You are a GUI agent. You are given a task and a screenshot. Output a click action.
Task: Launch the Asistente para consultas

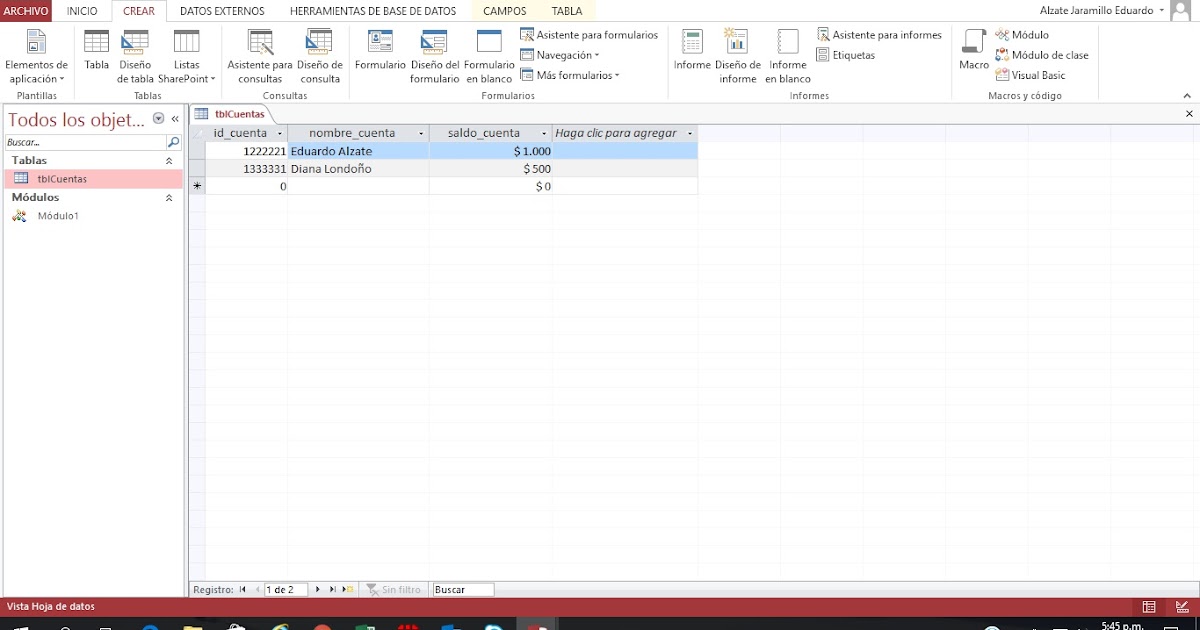(259, 55)
